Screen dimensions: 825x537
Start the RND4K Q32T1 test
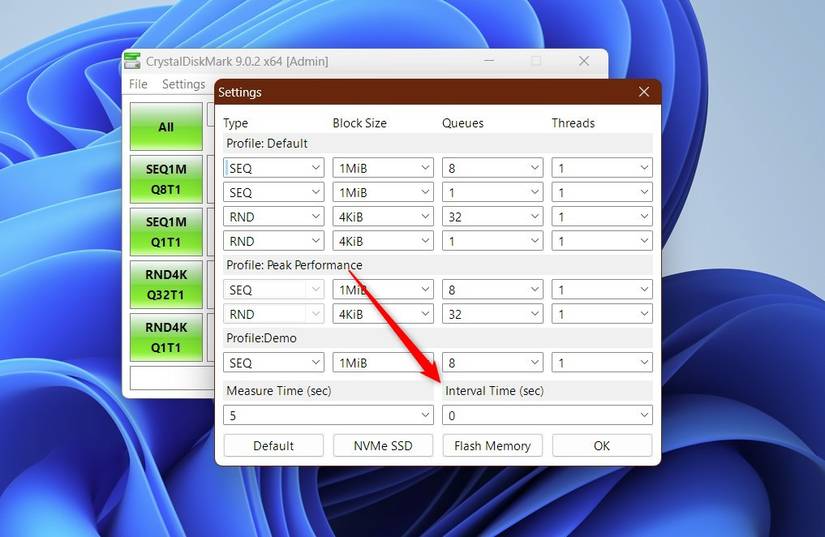coord(166,285)
